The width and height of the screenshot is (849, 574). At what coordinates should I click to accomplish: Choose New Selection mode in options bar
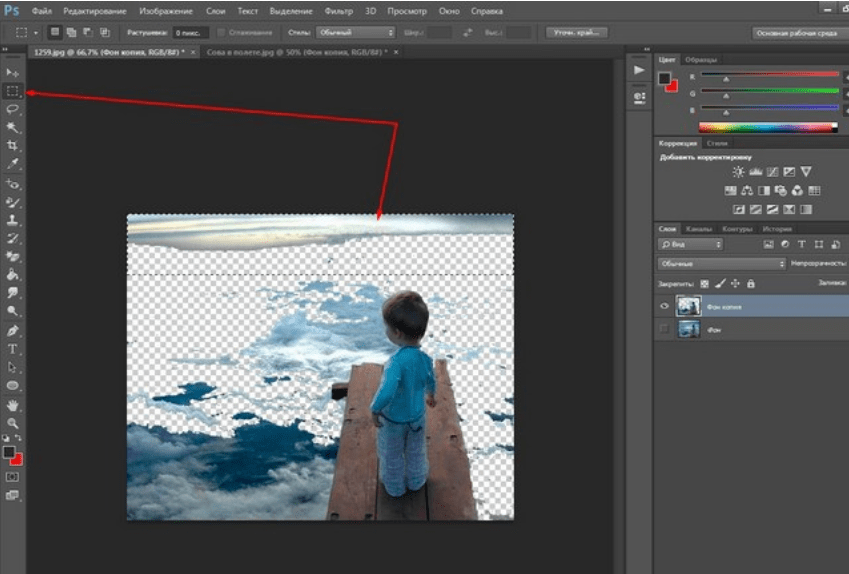click(55, 32)
